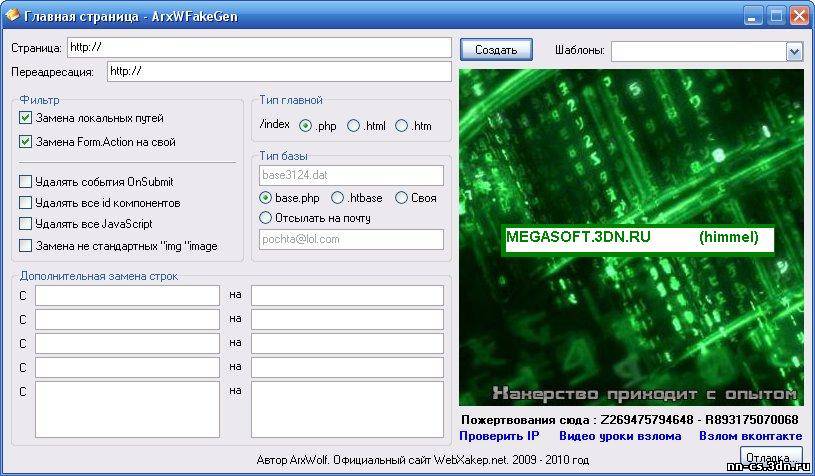Click the fourth 'на' target string field
Image resolution: width=815 pixels, height=476 pixels.
[347, 367]
